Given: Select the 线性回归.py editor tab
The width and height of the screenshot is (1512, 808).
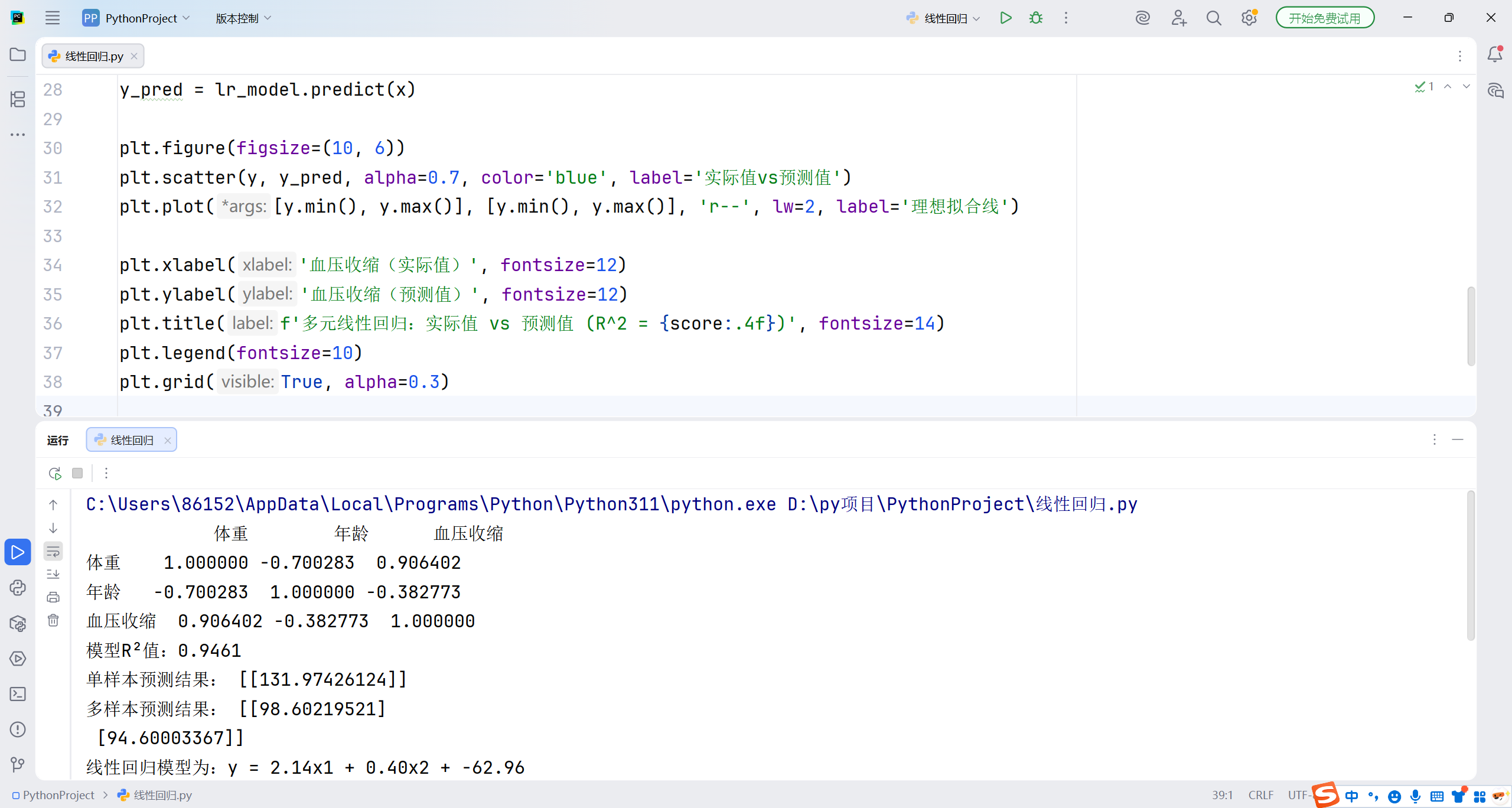Looking at the screenshot, I should (x=93, y=56).
